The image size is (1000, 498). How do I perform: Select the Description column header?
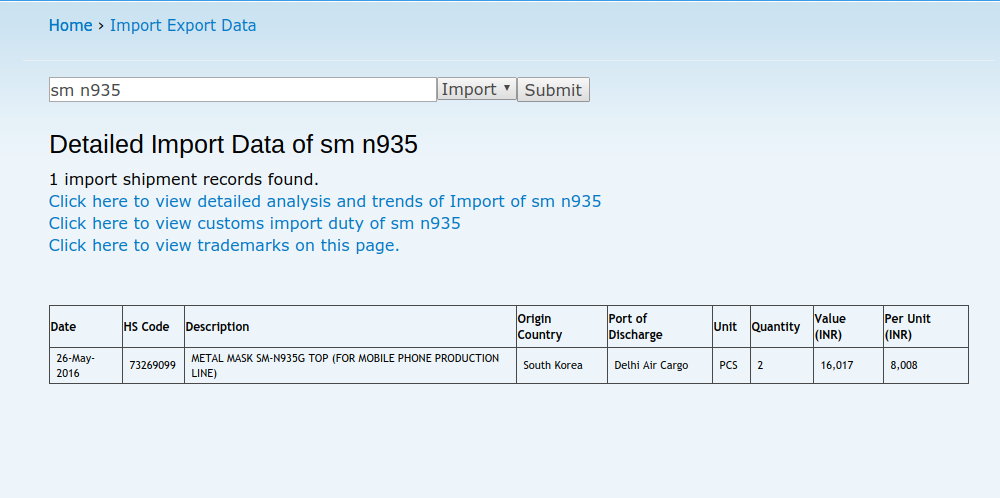(x=218, y=327)
